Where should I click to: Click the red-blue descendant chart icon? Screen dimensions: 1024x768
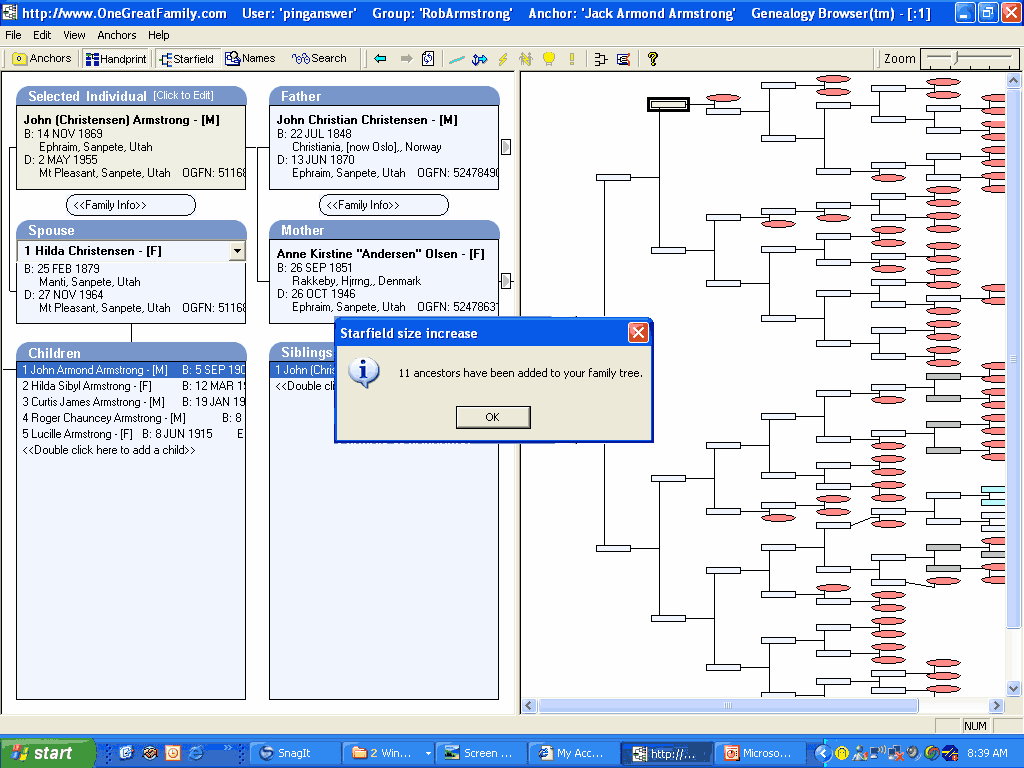point(624,59)
